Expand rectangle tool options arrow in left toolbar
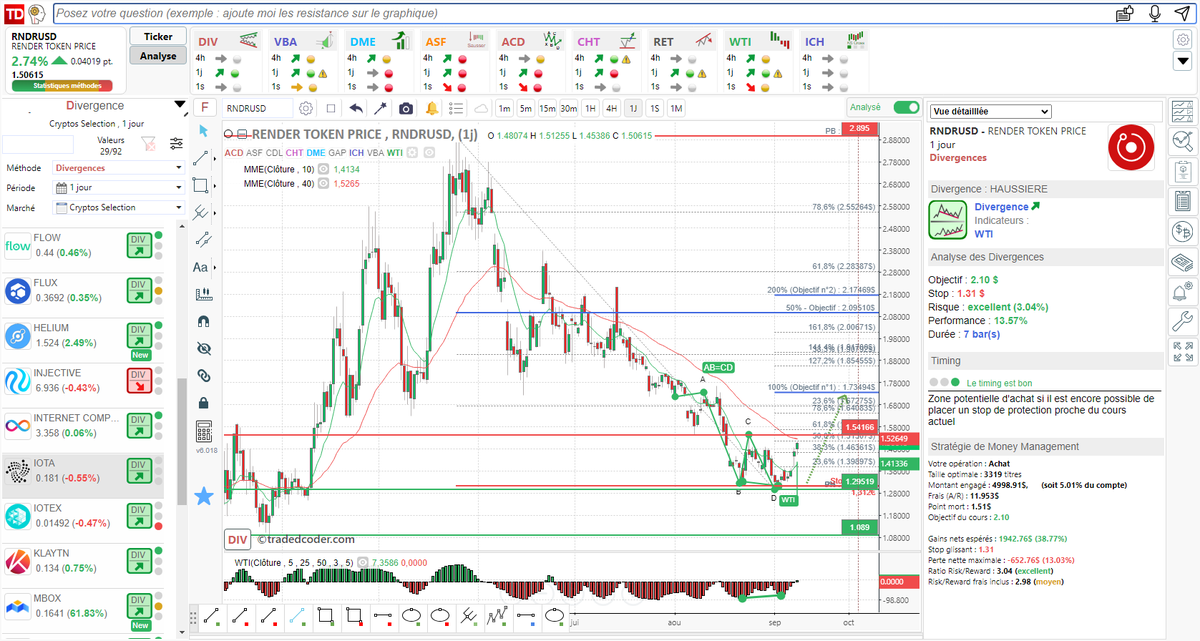Viewport: 1200px width, 641px height. [x=215, y=187]
